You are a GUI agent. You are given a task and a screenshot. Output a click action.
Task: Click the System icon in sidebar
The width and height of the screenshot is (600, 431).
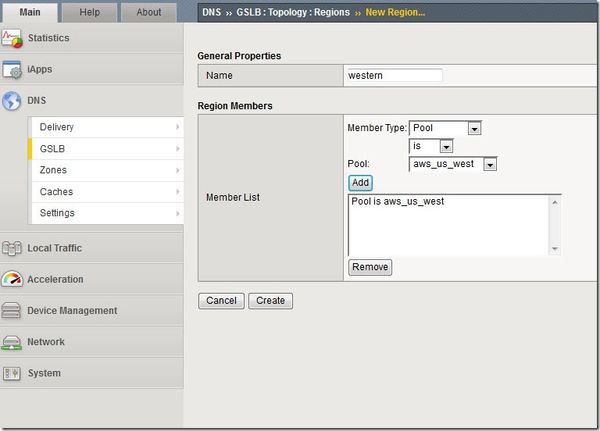[x=12, y=373]
